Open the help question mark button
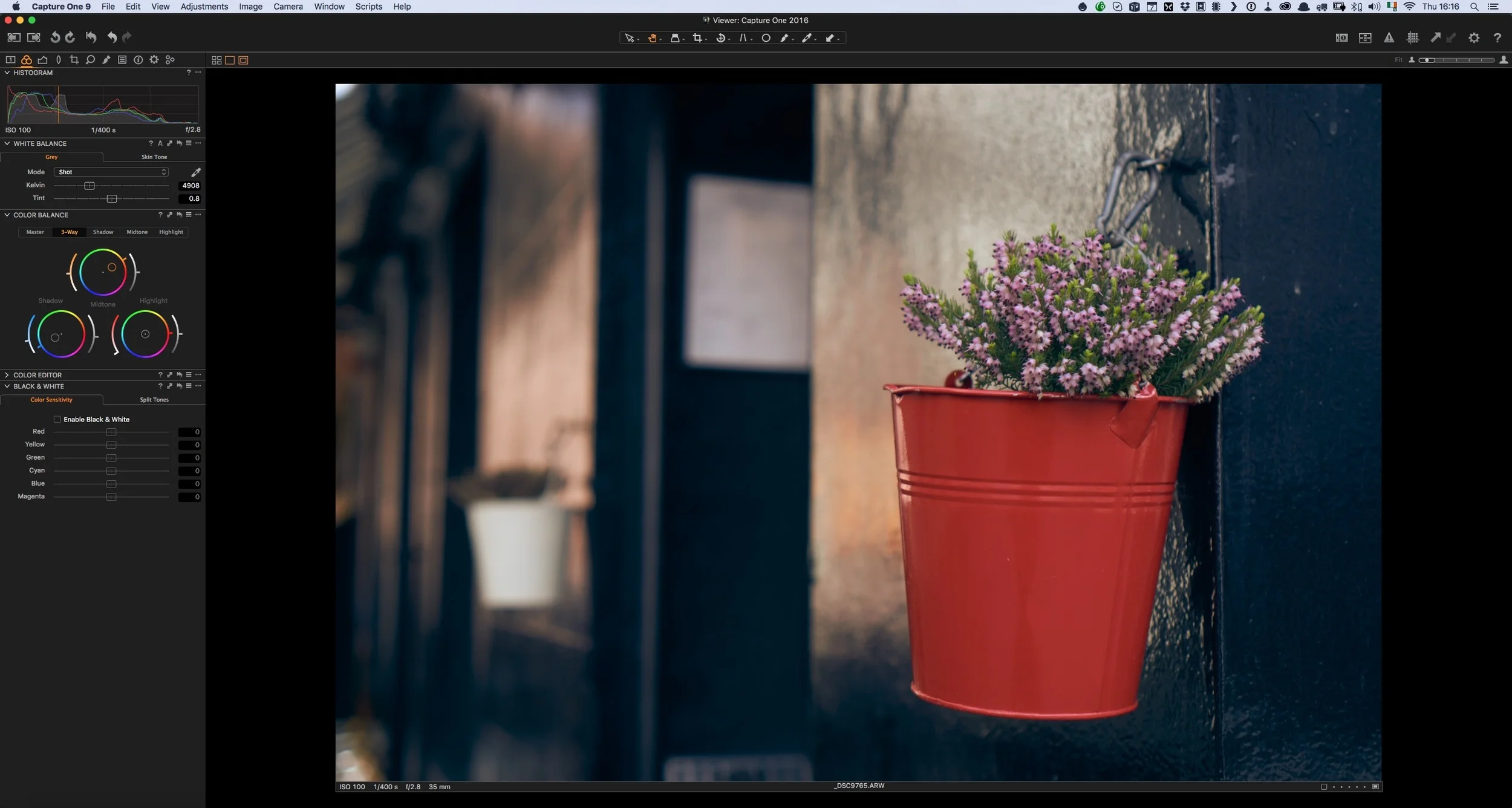The height and width of the screenshot is (808, 1512). point(1497,37)
